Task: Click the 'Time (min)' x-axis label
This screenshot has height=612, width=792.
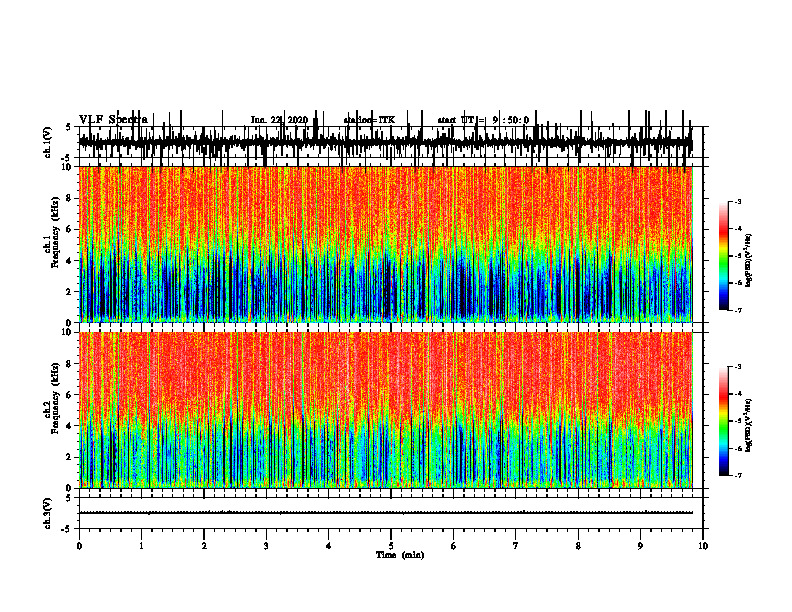Action: coord(400,555)
